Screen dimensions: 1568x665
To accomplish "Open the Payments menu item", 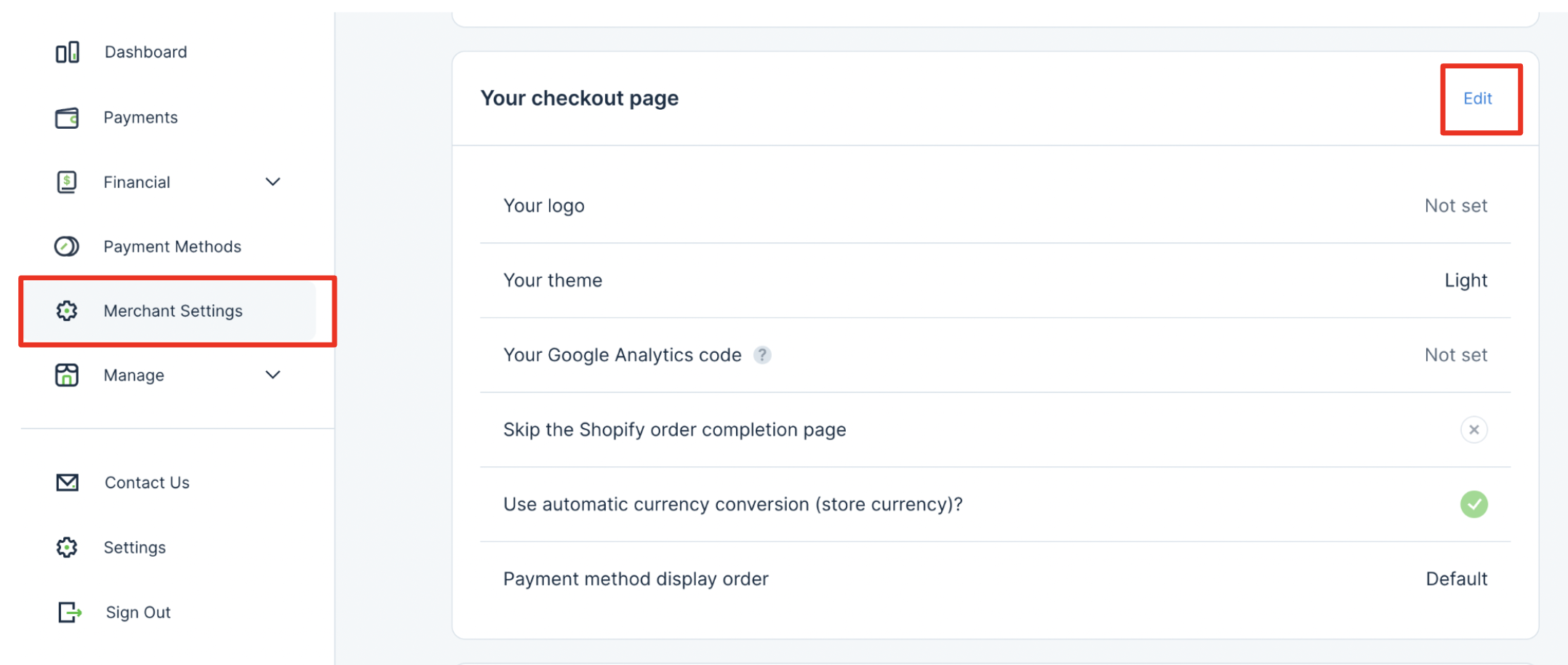I will (140, 118).
